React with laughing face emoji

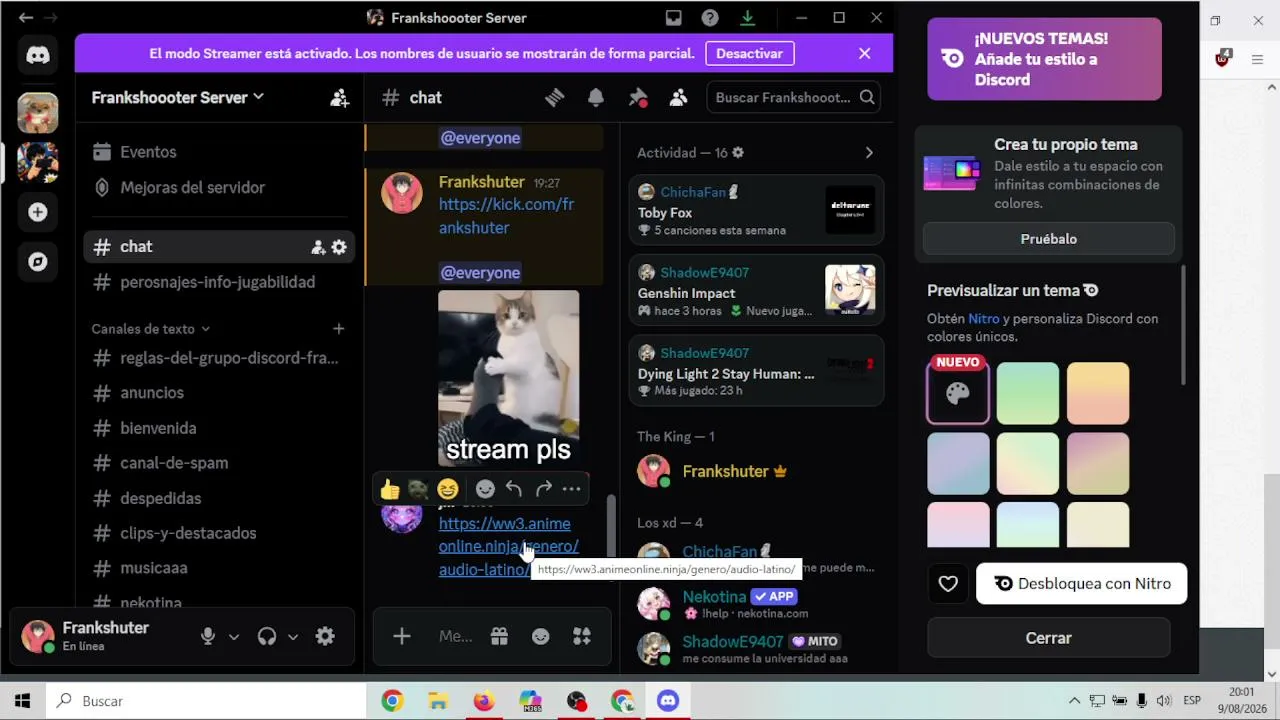[448, 489]
